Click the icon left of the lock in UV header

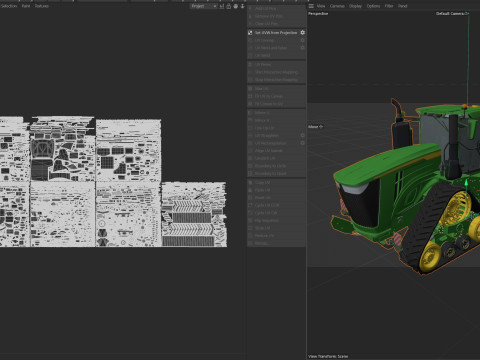click(x=222, y=6)
